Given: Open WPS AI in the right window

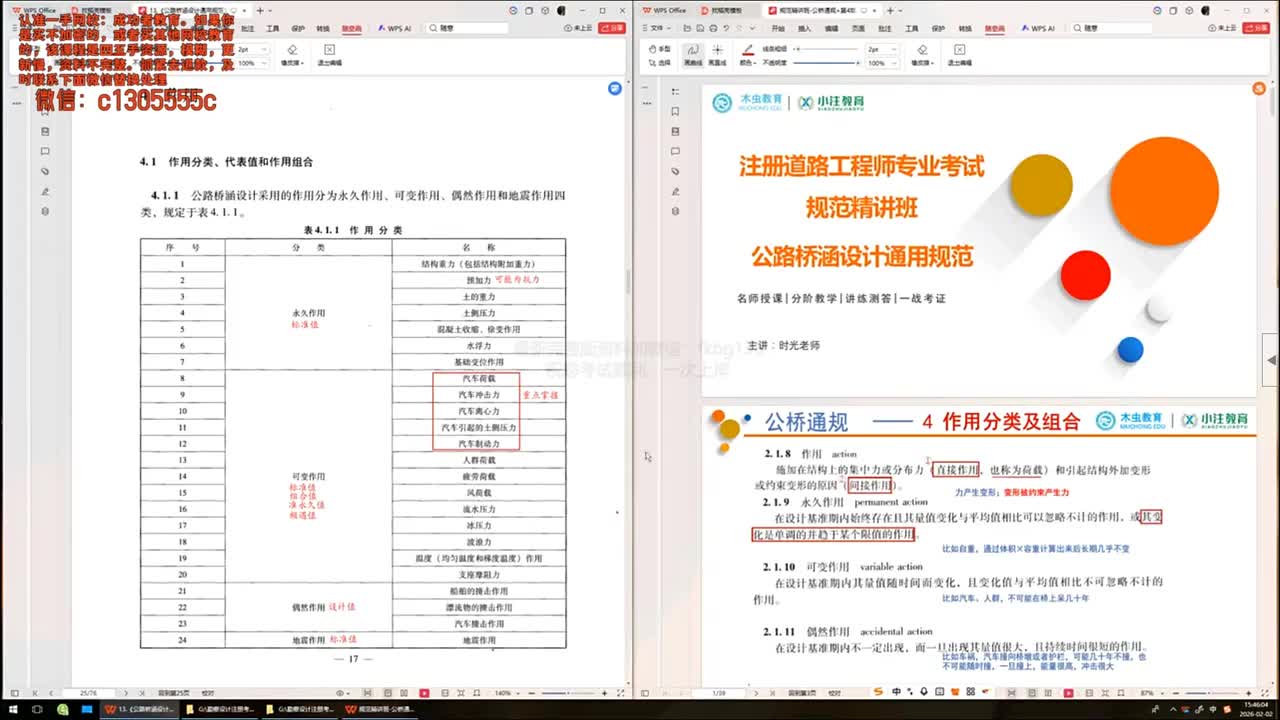Looking at the screenshot, I should coord(1038,29).
